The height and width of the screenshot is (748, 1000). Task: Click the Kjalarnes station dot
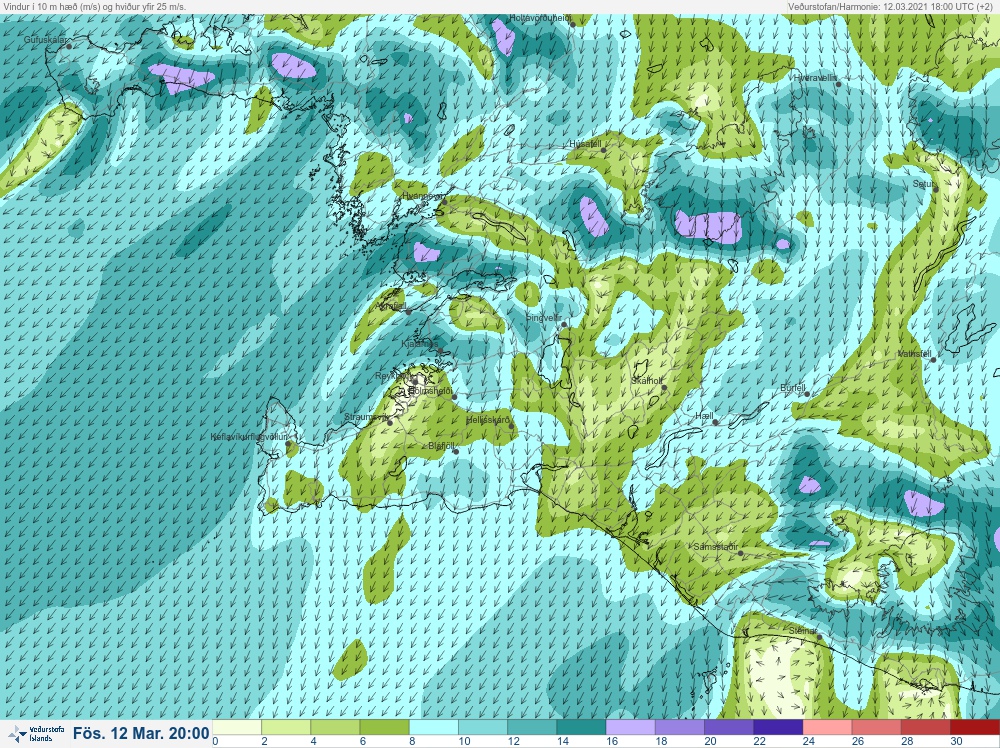(439, 351)
